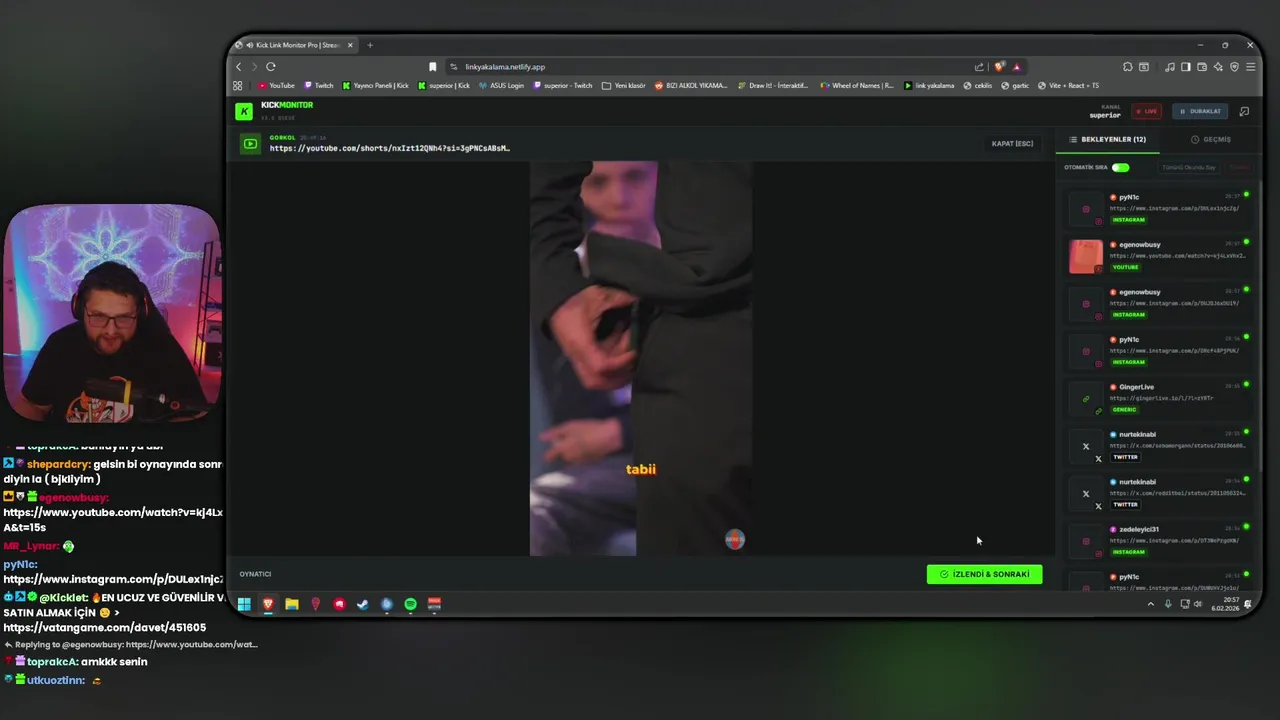Click the YOUTUBE tag under egenowbusy

[1125, 267]
